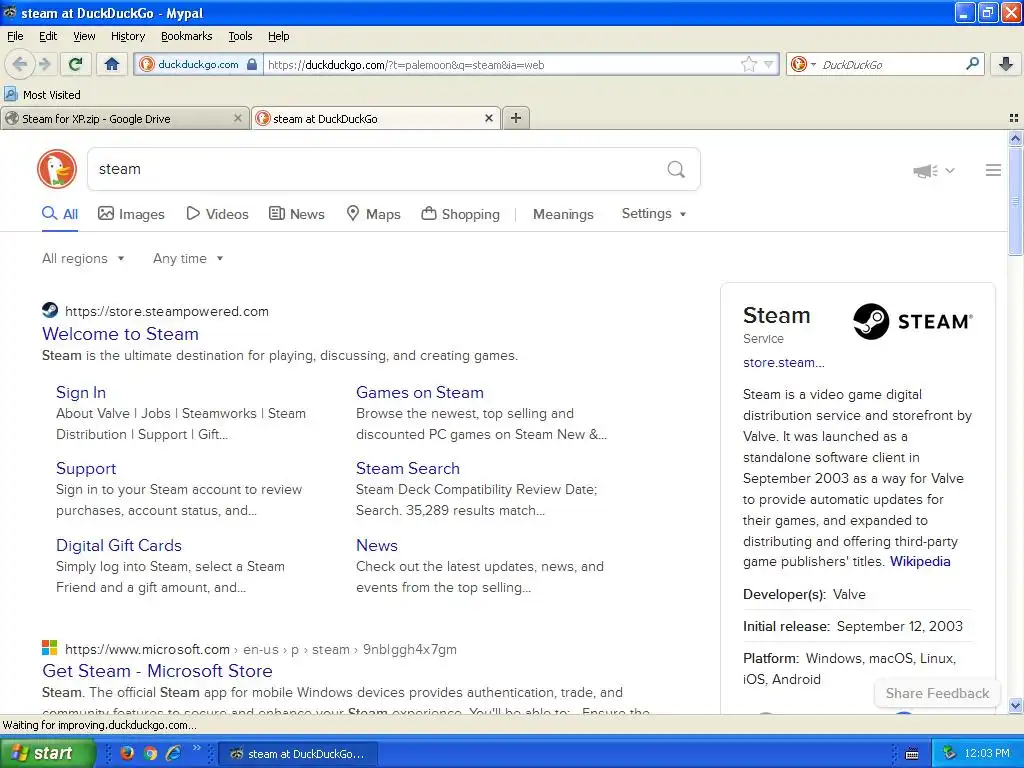Open the All regions filter dropdown

point(83,259)
